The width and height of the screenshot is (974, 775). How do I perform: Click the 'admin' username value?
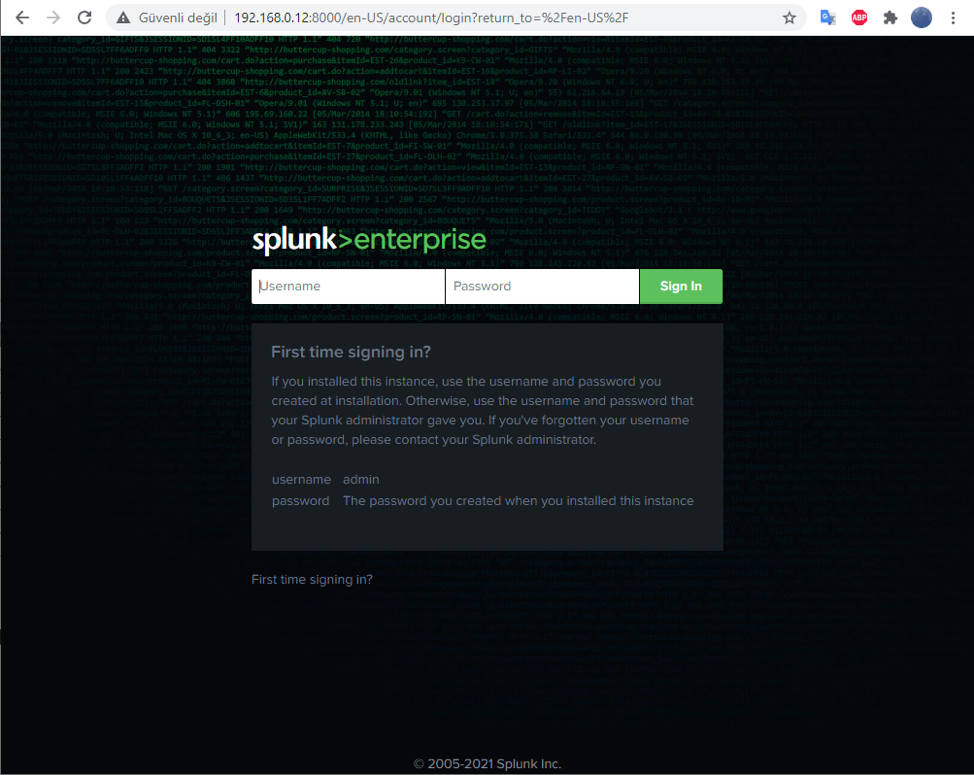coord(361,479)
